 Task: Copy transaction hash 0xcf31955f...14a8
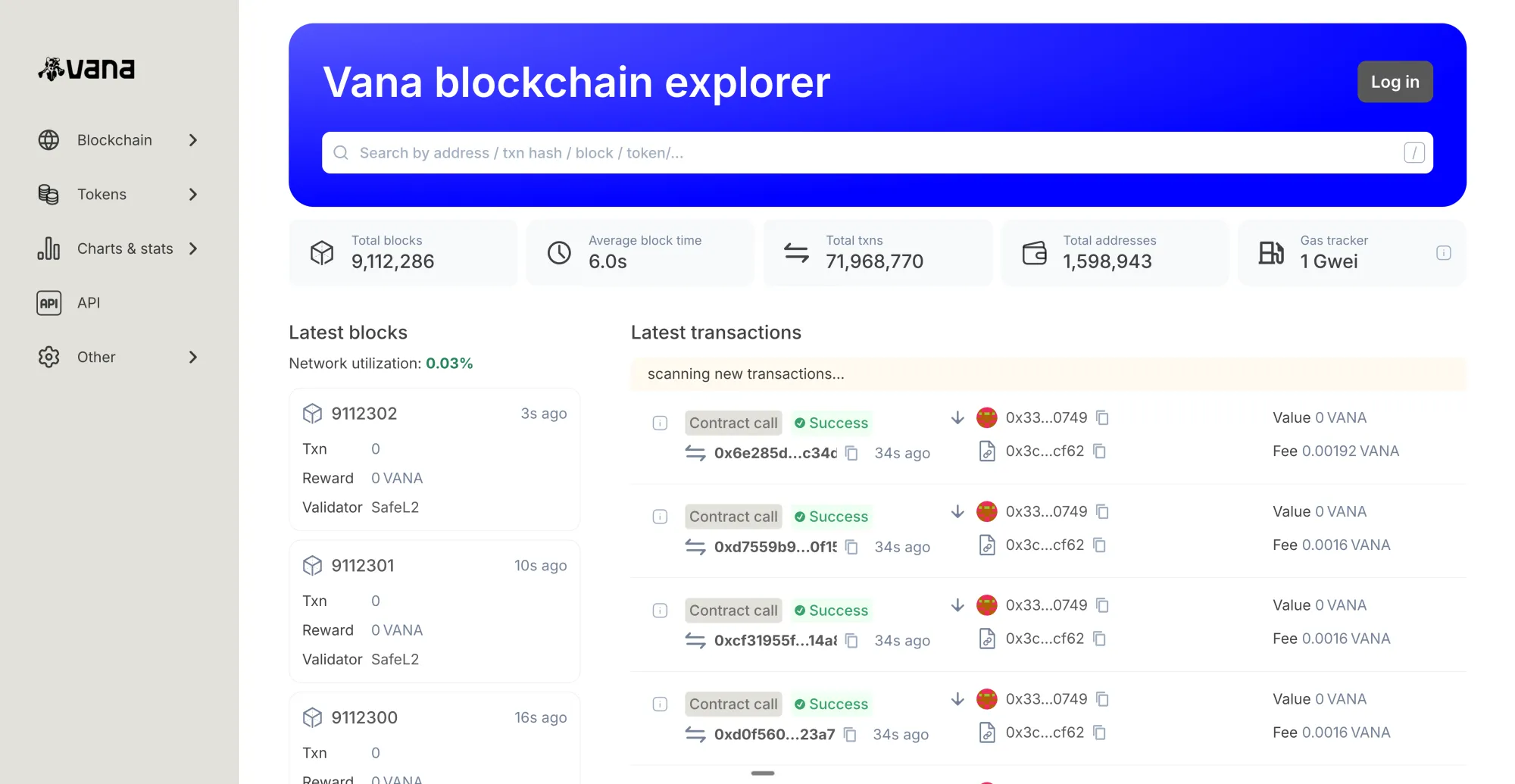click(851, 641)
